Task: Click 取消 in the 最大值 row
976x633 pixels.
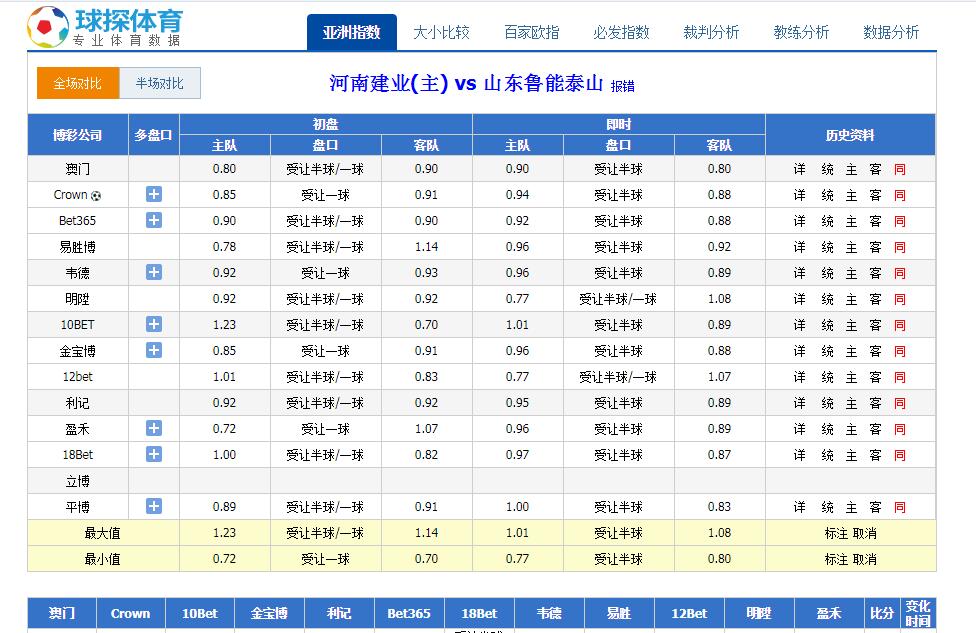Action: click(865, 533)
